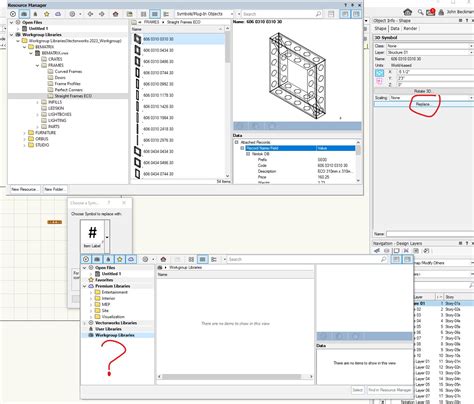The image size is (474, 404).
Task: Open the Scaling dropdown in Object Info
Action: coord(431,98)
